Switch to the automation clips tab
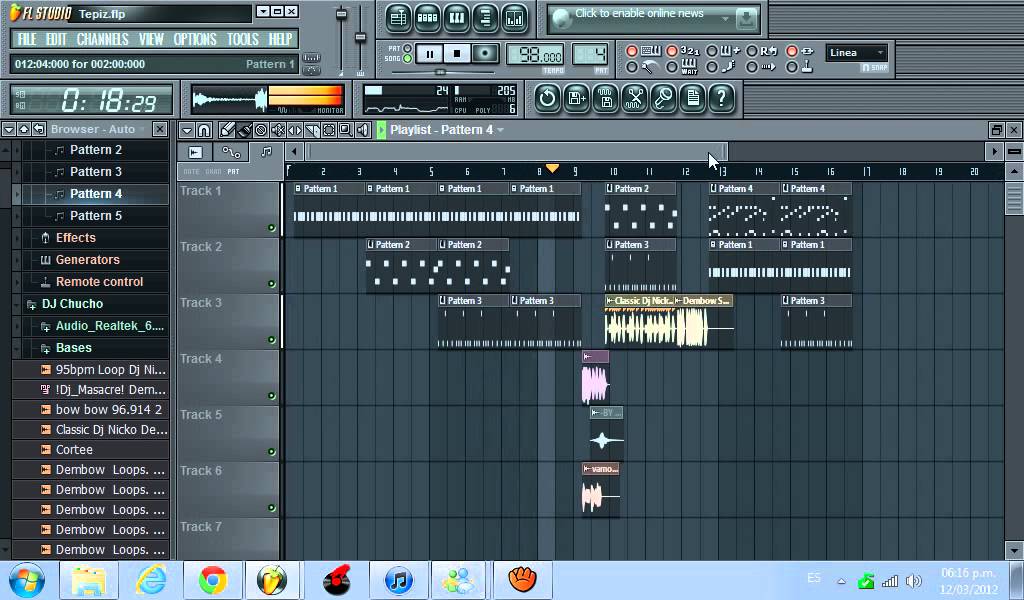 pos(231,152)
